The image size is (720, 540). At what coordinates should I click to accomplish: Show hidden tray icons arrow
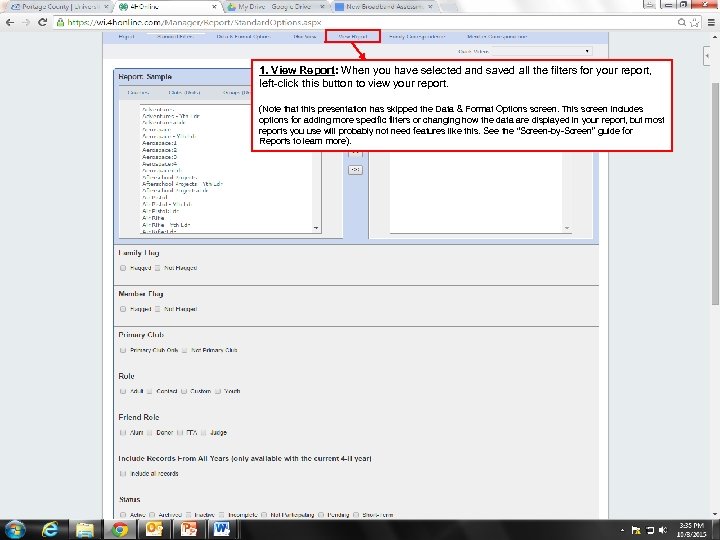pyautogui.click(x=622, y=530)
